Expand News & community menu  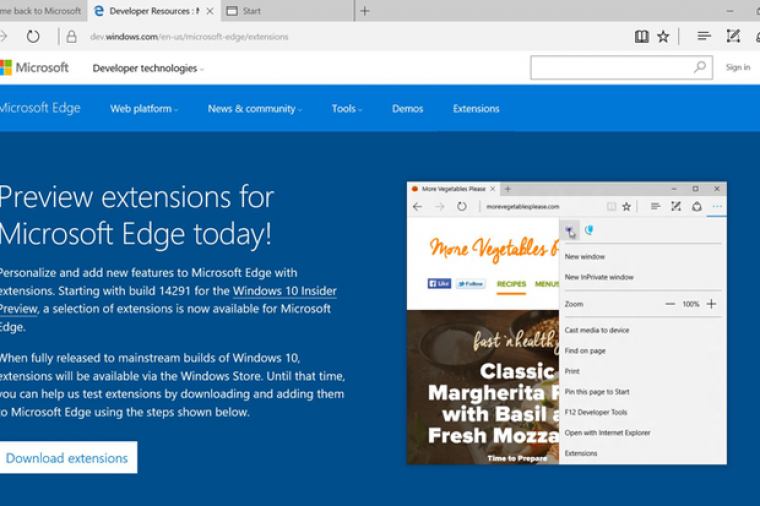tap(255, 109)
